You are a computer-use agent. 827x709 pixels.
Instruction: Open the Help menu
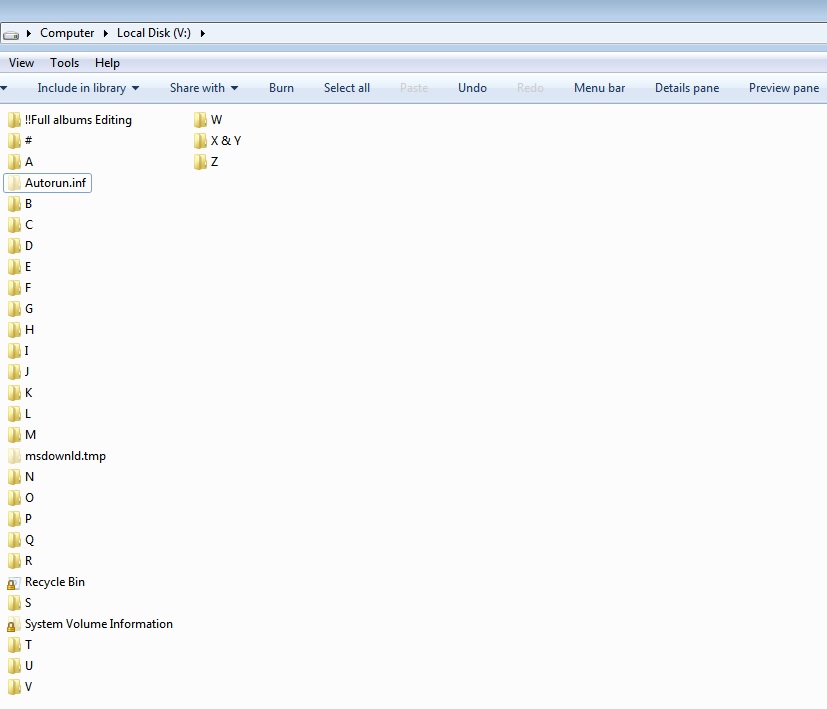tap(107, 63)
